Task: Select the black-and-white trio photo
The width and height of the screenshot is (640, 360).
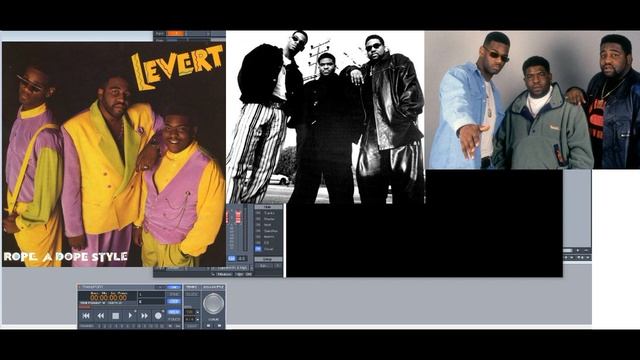Action: tap(325, 117)
